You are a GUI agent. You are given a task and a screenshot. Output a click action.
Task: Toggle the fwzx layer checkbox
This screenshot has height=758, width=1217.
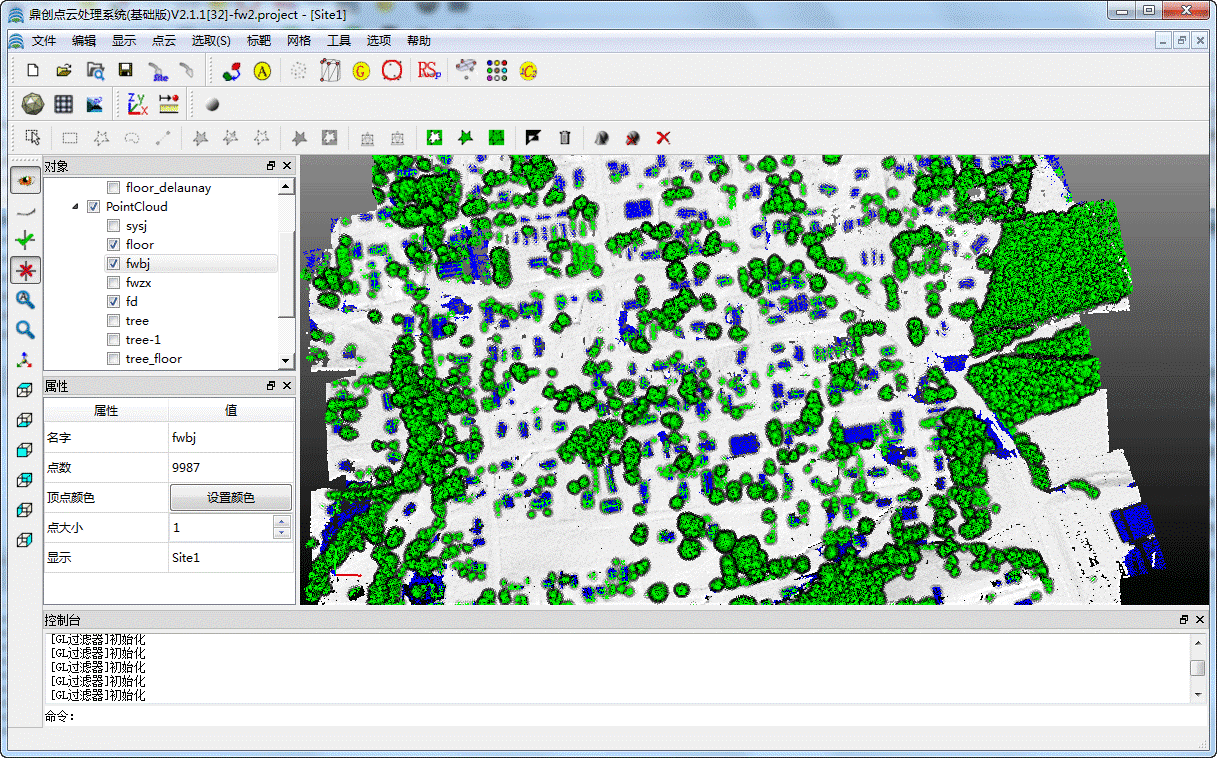(x=113, y=283)
